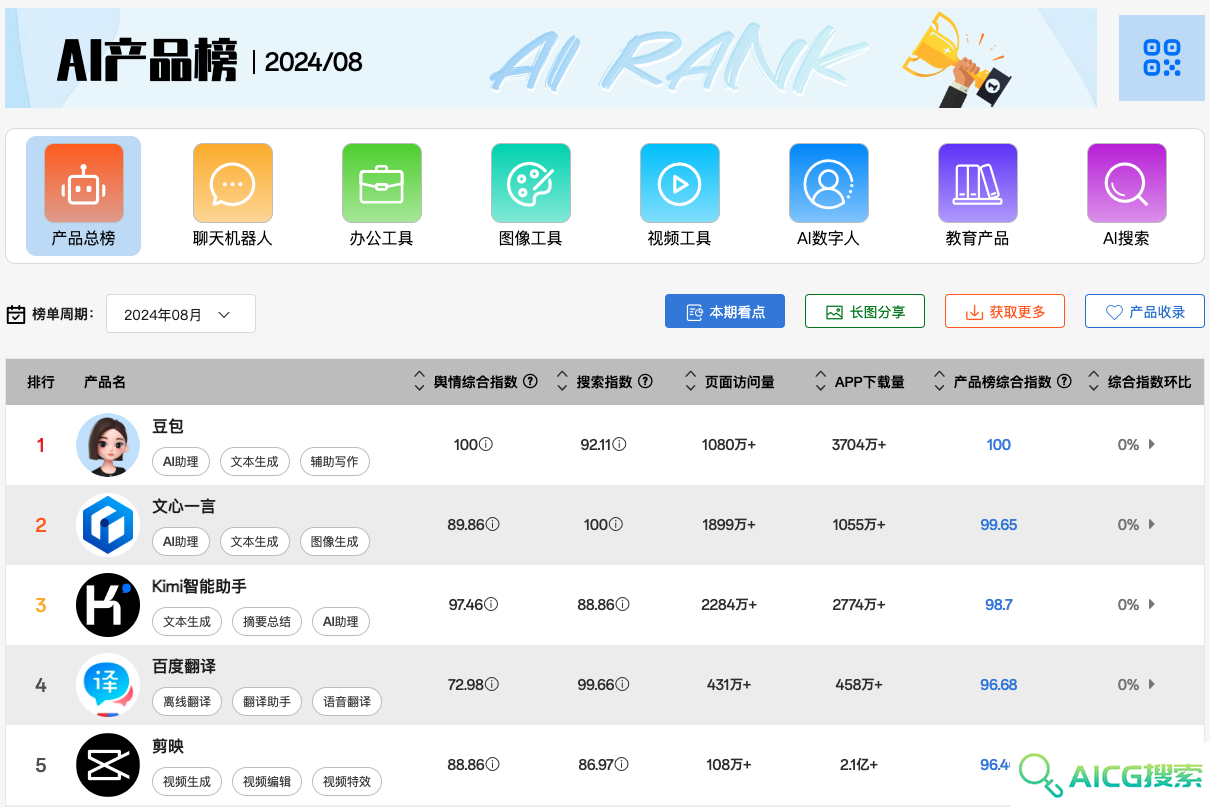Click 文心一言's 99.65 composite index value
The image size is (1210, 807).
(x=999, y=524)
